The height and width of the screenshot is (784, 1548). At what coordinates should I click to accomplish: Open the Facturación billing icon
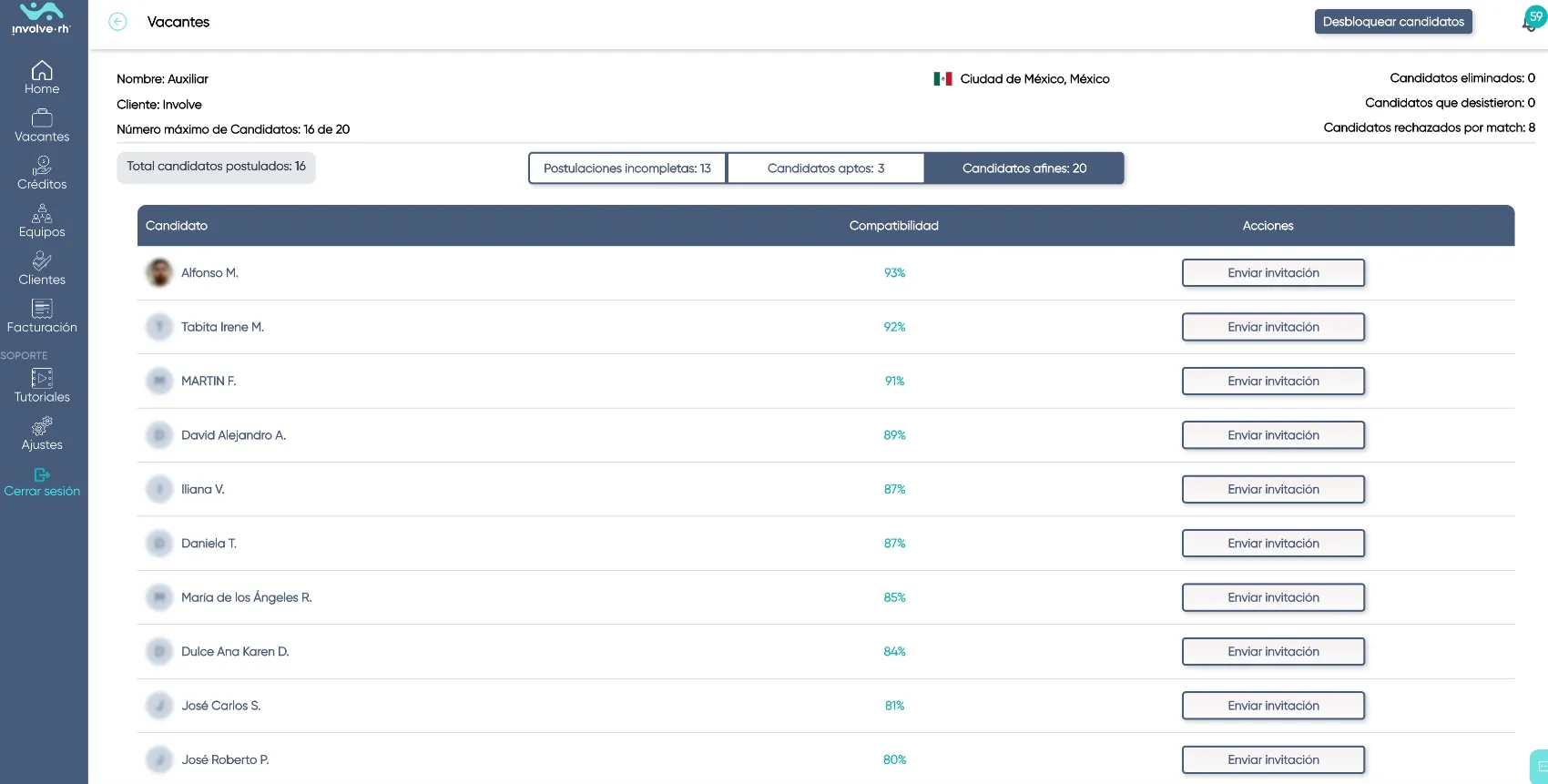pyautogui.click(x=42, y=309)
